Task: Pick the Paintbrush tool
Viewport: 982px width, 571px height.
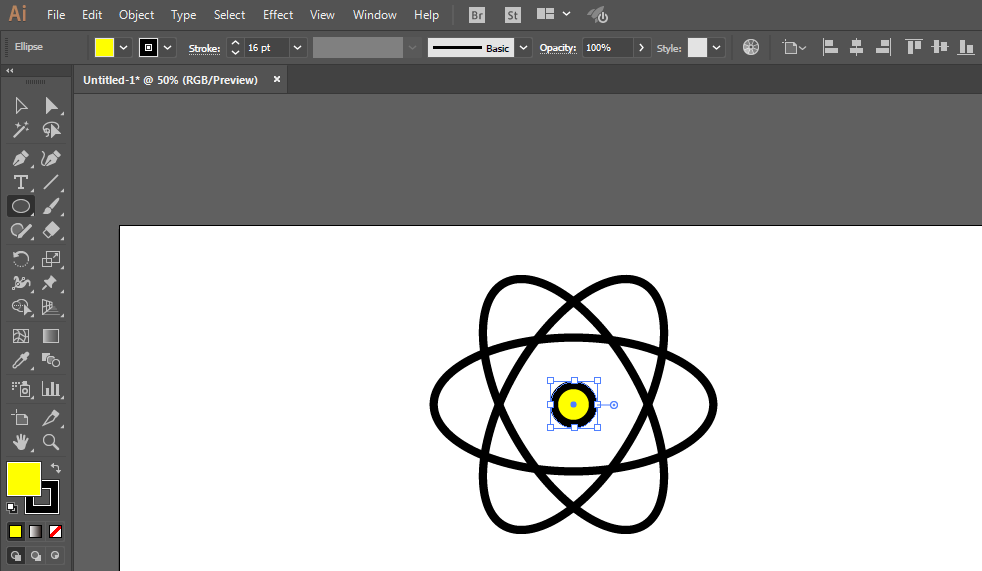Action: (x=51, y=206)
